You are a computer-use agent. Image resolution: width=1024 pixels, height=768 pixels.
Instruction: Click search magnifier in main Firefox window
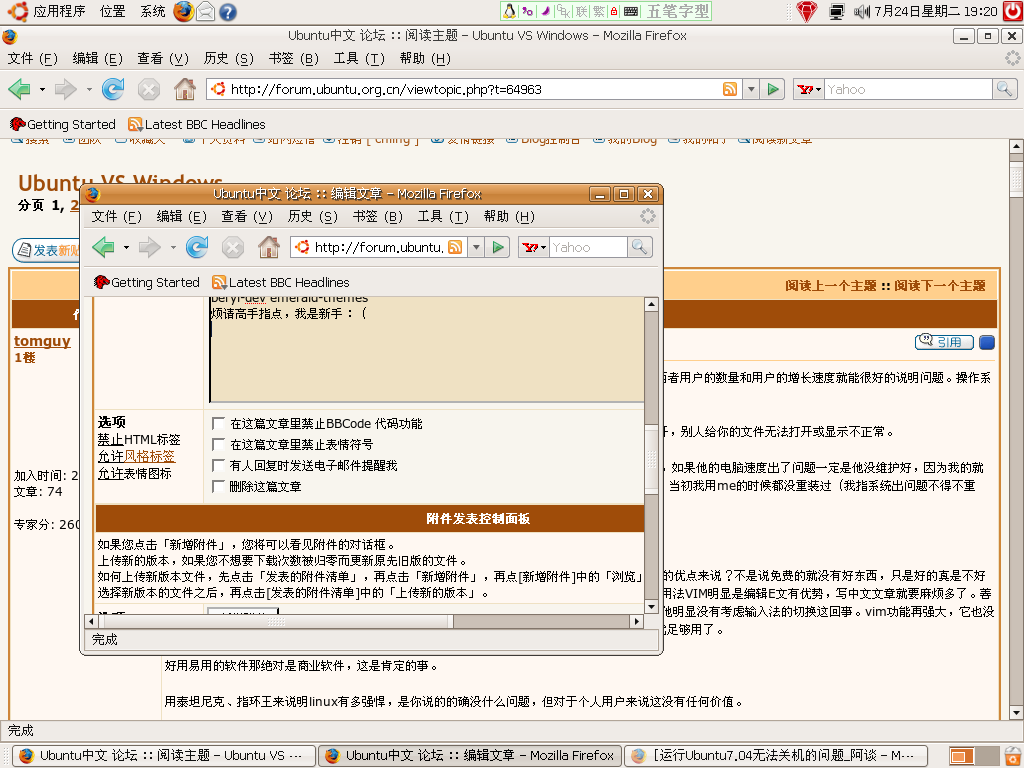(1004, 89)
